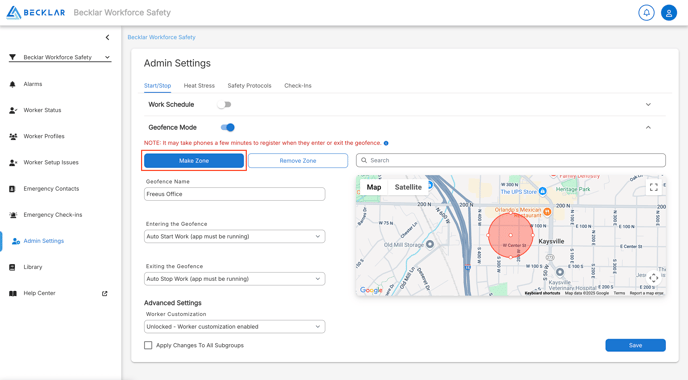
Task: Click the Admin Settings person-gear icon
Action: 16,241
